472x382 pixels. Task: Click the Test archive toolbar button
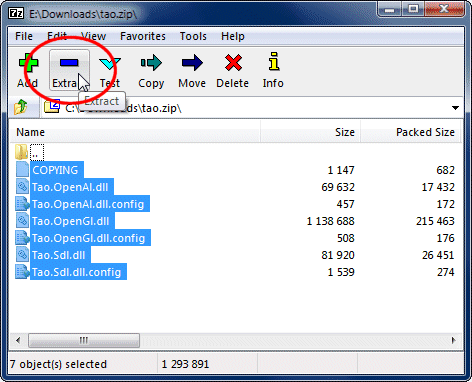coord(110,70)
